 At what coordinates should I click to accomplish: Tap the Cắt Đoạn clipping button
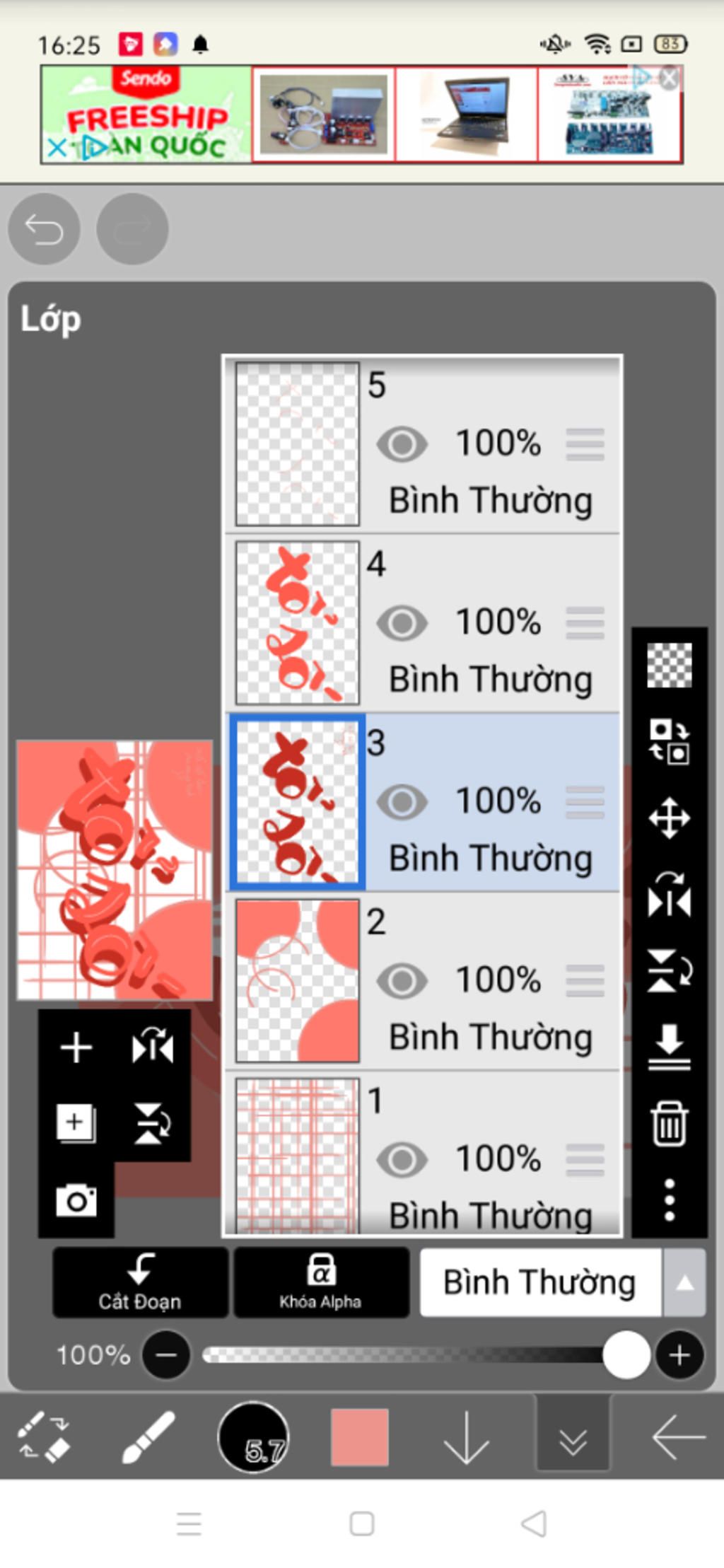tap(140, 1282)
